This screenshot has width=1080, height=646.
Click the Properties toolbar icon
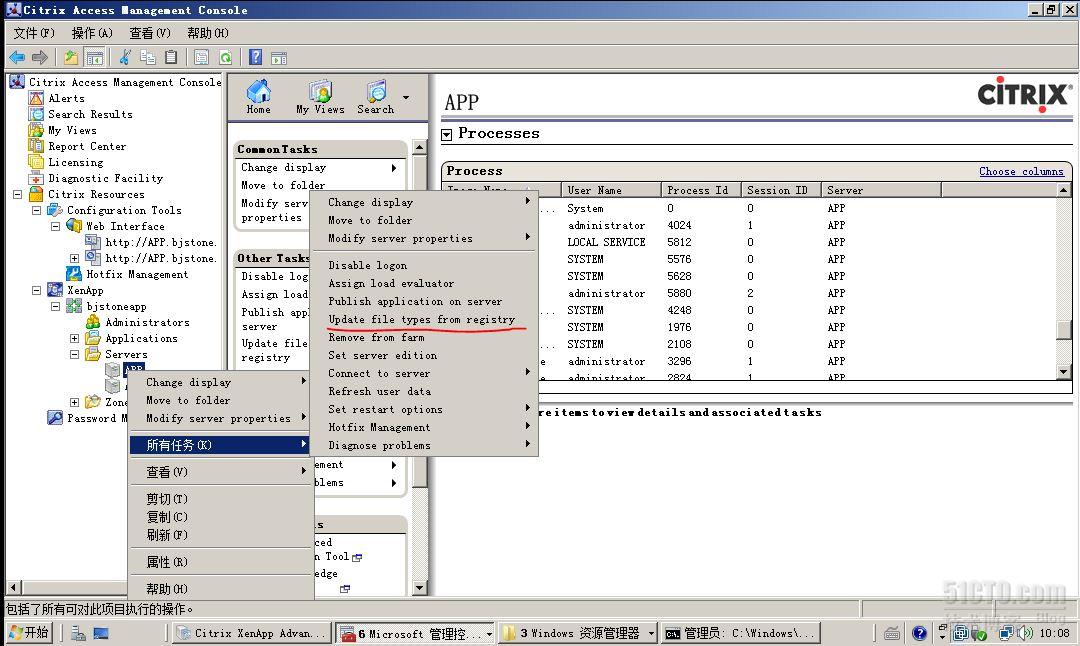point(201,57)
